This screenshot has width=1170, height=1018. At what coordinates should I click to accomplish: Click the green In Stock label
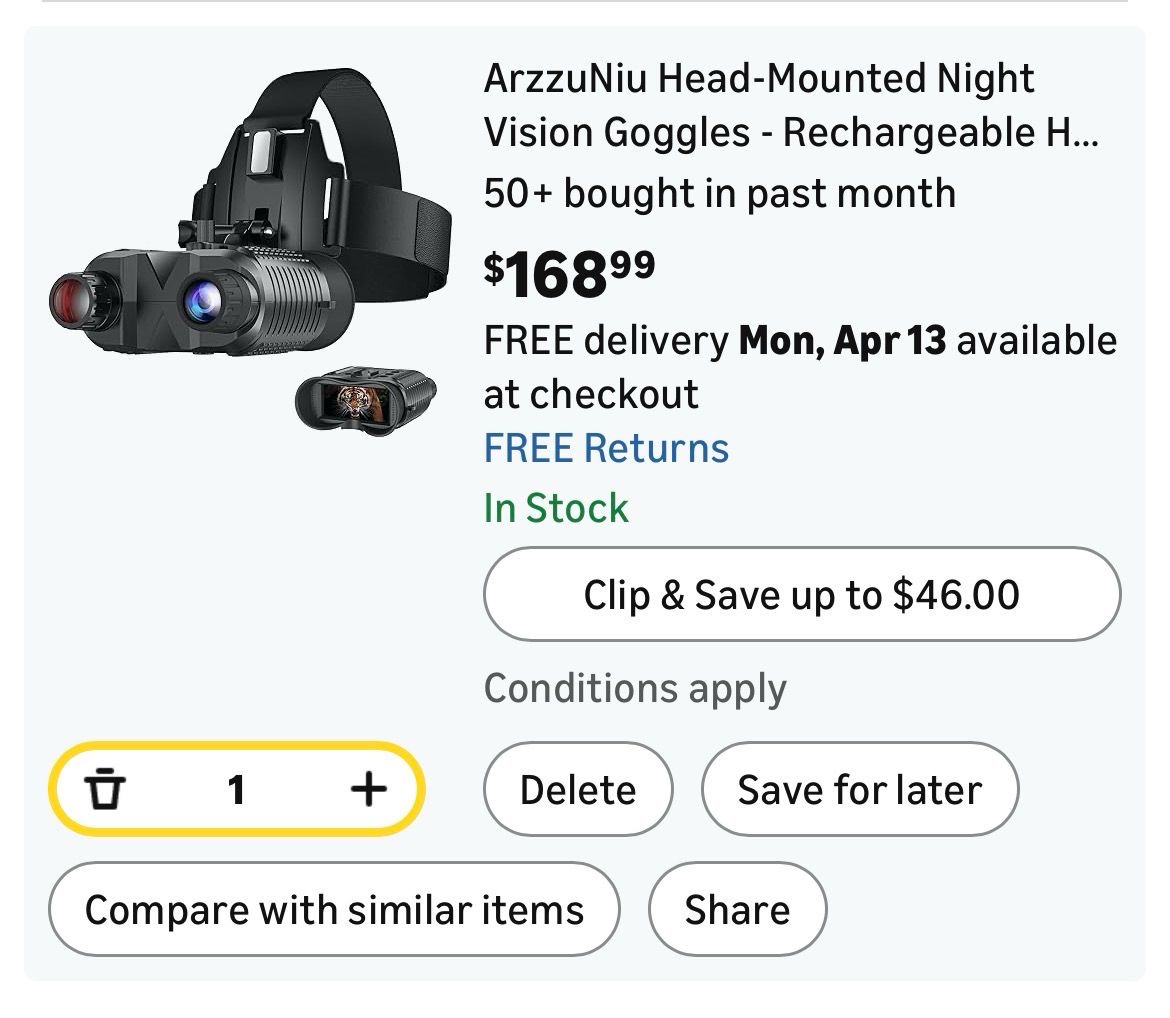tap(556, 508)
